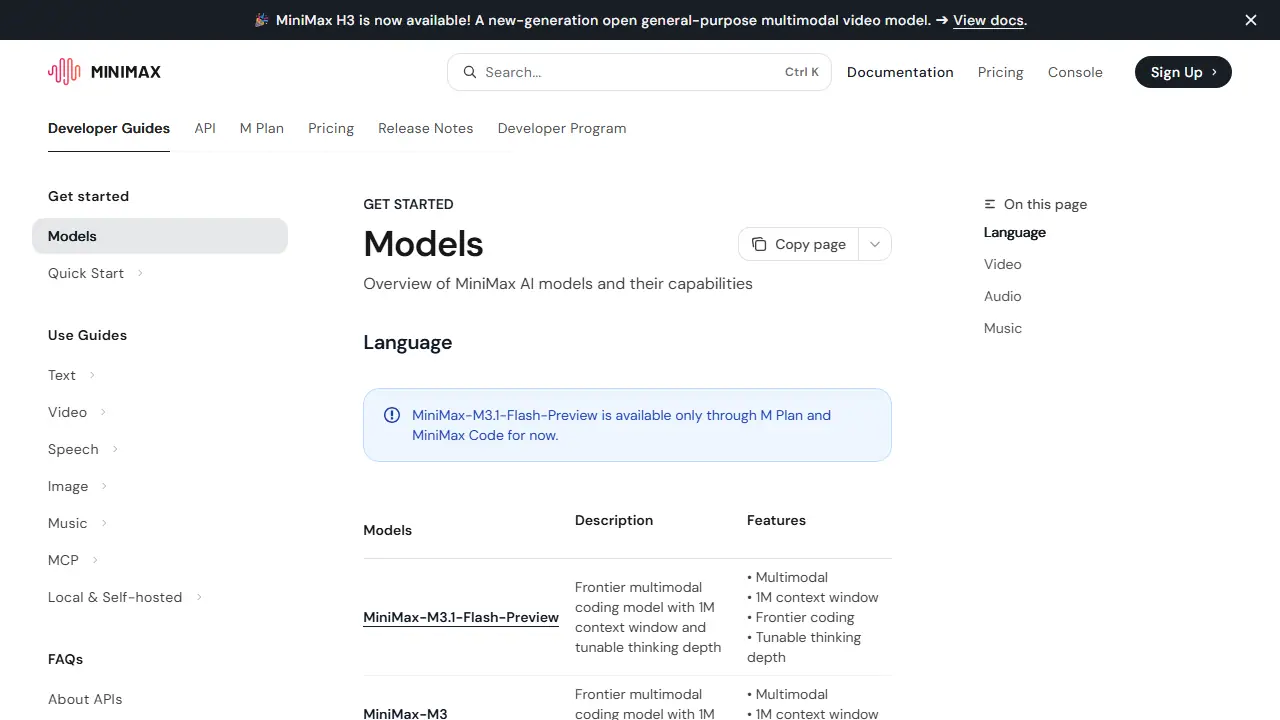Image resolution: width=1280 pixels, height=720 pixels.
Task: Expand the Image guide section
Action: click(104, 486)
